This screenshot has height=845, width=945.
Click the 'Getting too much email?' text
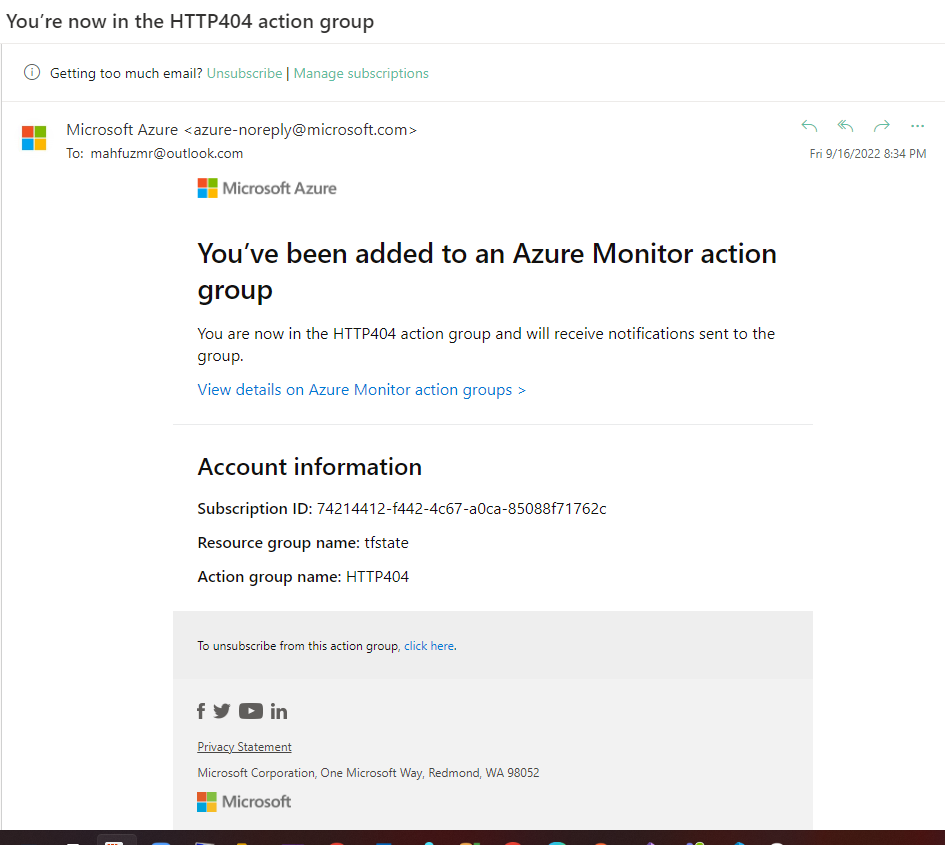coord(126,74)
